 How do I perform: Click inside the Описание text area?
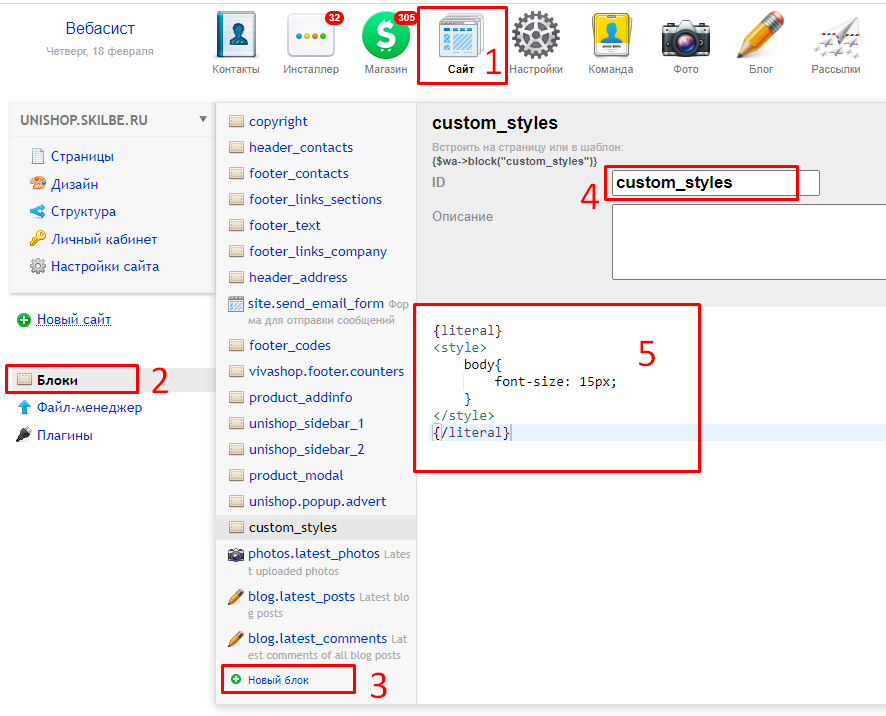pyautogui.click(x=748, y=242)
